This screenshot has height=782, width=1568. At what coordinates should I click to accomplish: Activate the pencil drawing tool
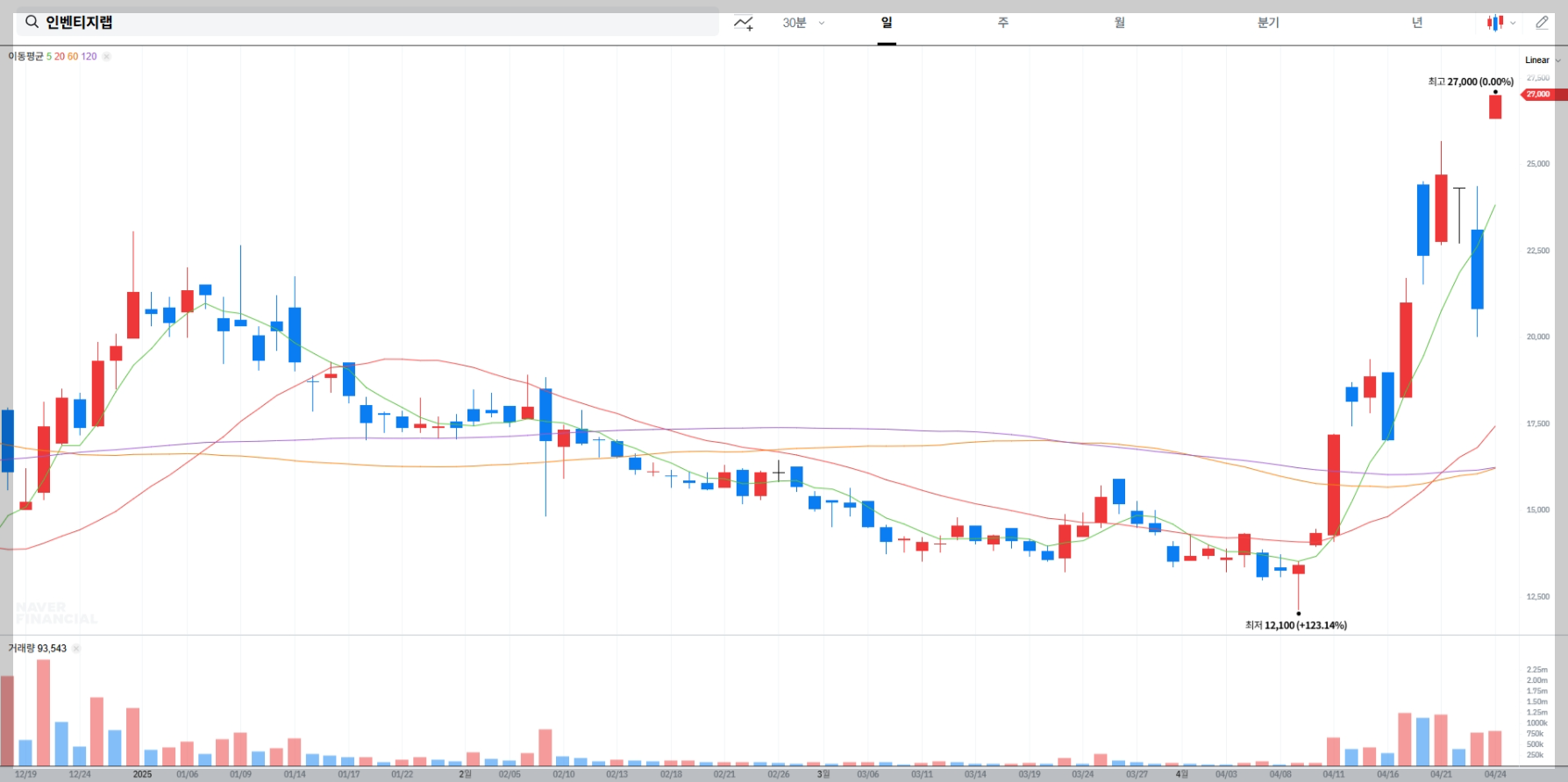point(1542,23)
